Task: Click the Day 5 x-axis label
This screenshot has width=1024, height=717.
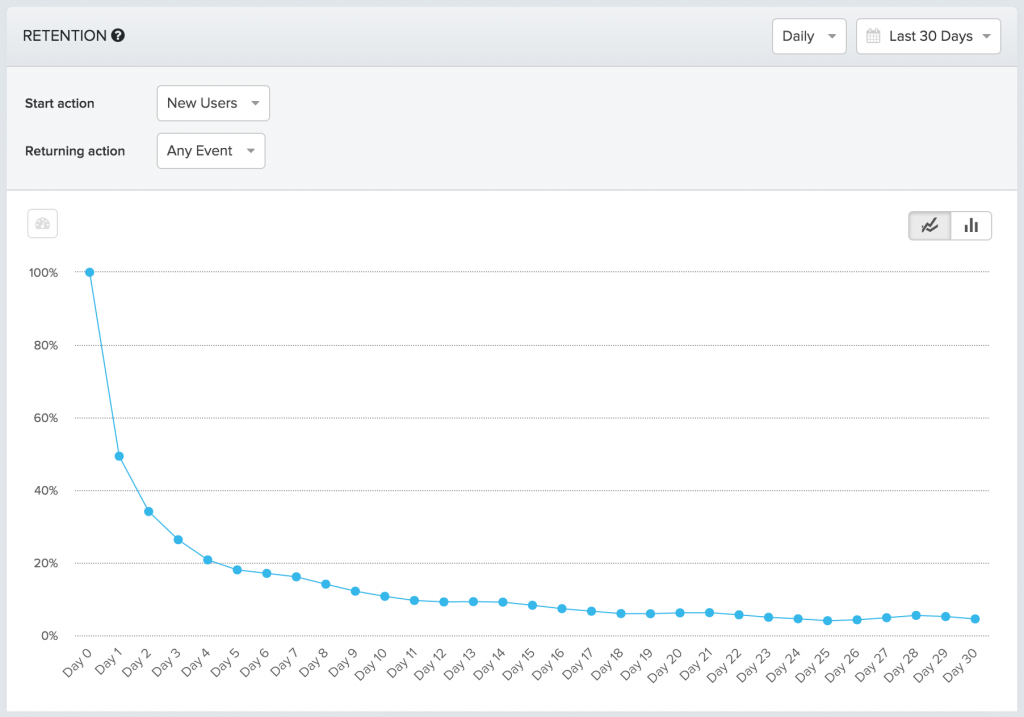Action: pyautogui.click(x=225, y=663)
